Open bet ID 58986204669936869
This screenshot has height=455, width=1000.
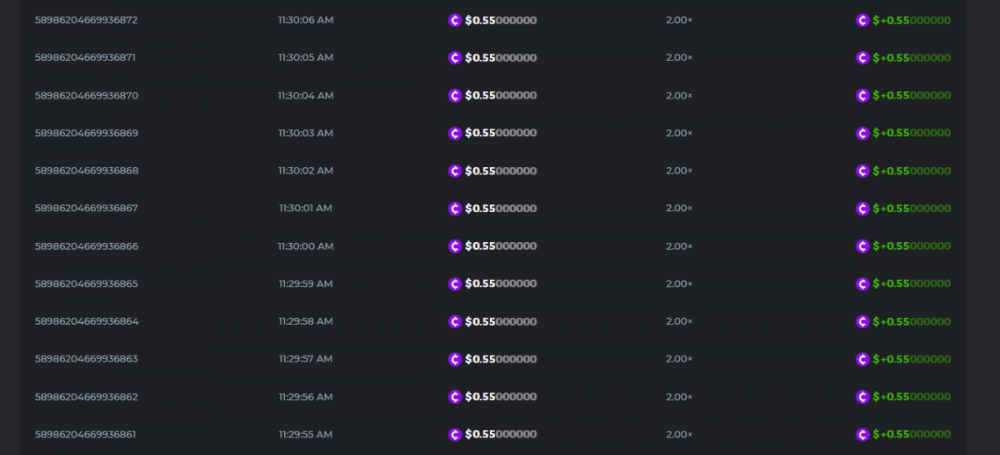click(86, 133)
